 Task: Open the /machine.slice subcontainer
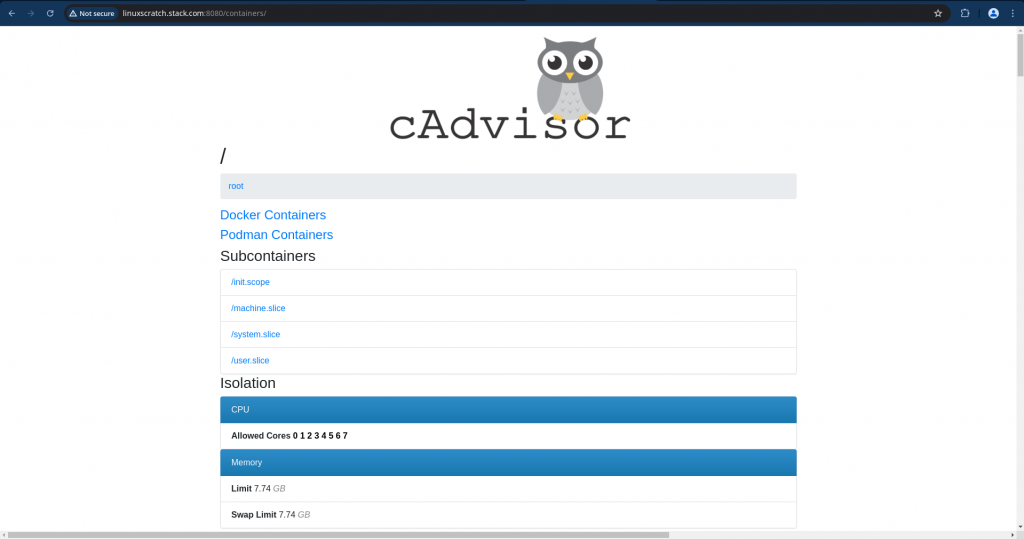pyautogui.click(x=258, y=308)
